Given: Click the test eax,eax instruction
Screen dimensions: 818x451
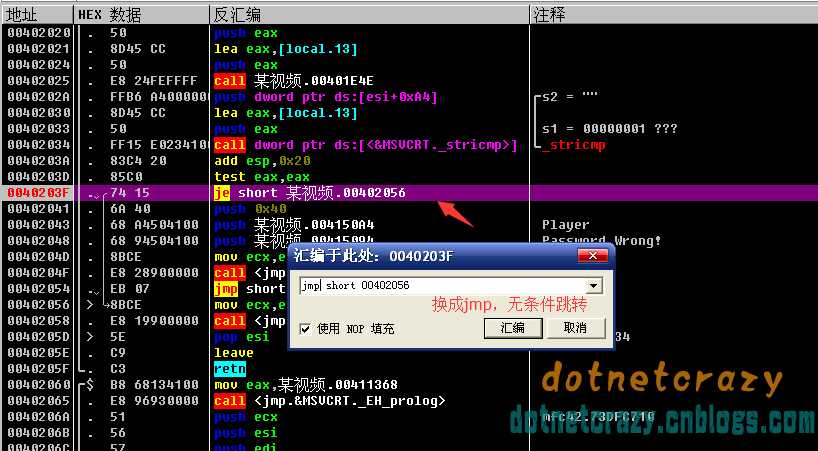Looking at the screenshot, I should pyautogui.click(x=262, y=177).
